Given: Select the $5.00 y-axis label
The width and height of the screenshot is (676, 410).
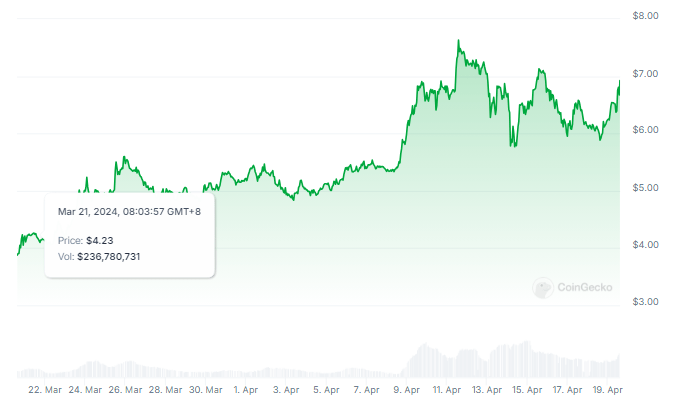Looking at the screenshot, I should click(645, 188).
